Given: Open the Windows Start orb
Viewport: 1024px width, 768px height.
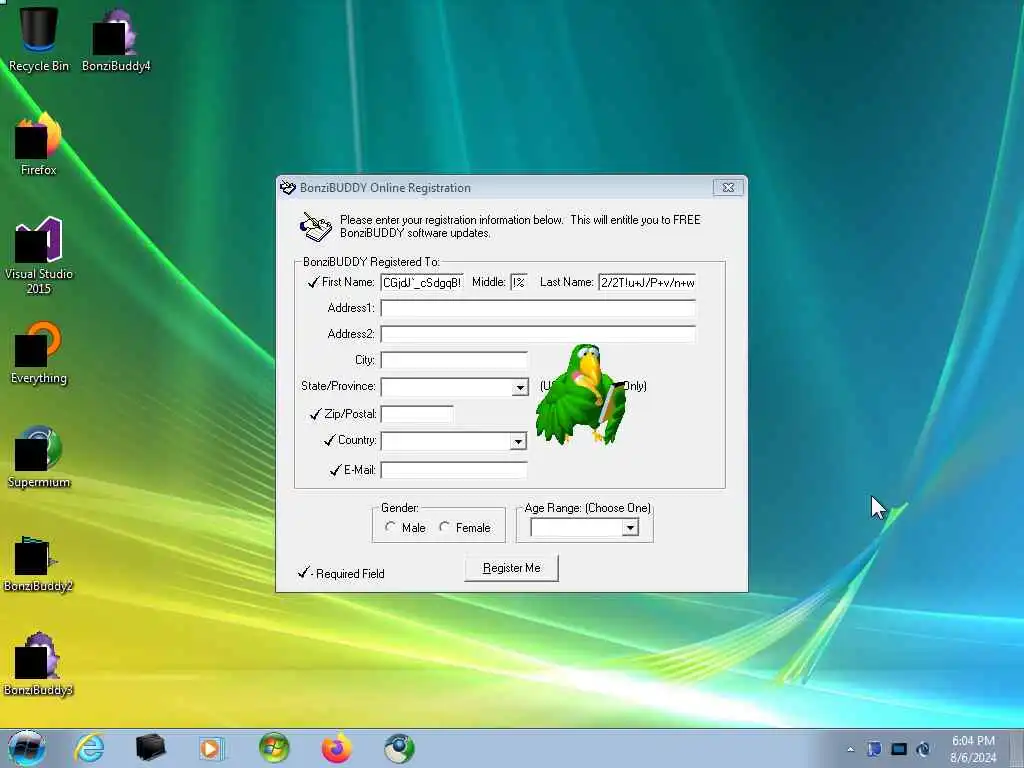Looking at the screenshot, I should pyautogui.click(x=26, y=748).
